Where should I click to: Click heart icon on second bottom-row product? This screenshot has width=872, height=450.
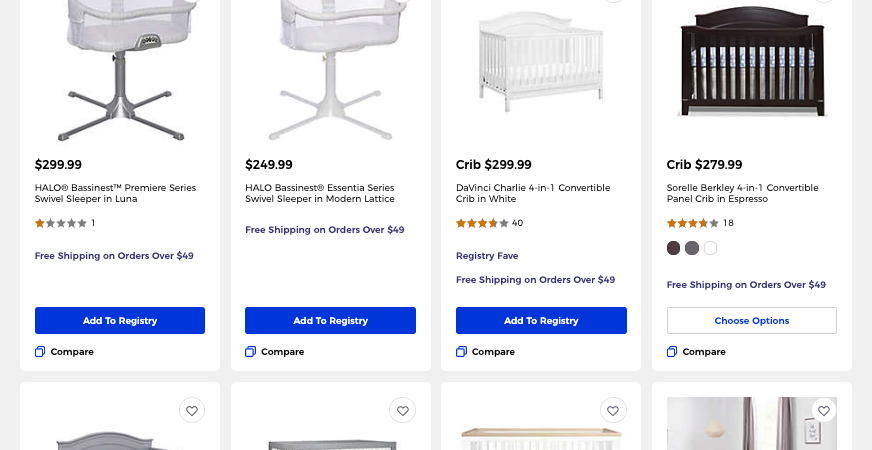pyautogui.click(x=403, y=411)
